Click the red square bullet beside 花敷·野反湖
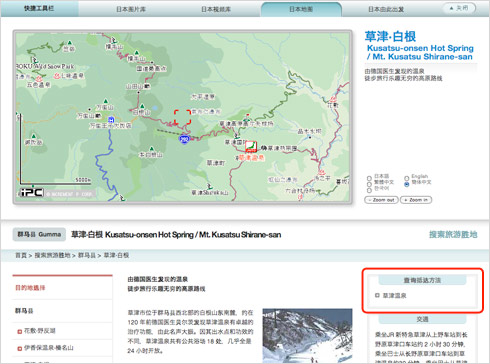490x364 pixels. (x=20, y=331)
